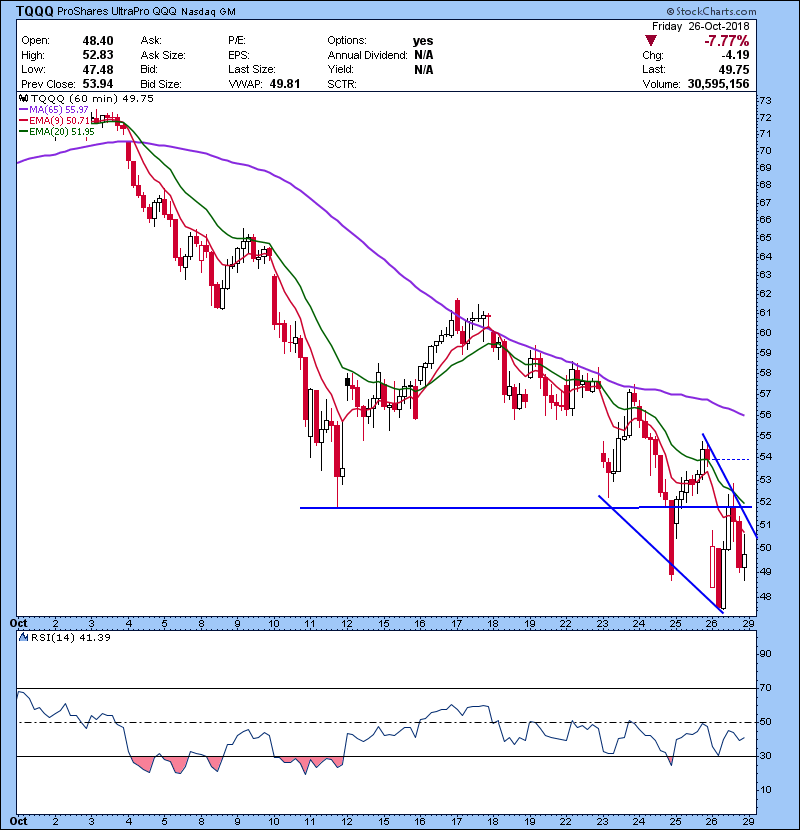Click the TQQQ (60 min) 49.75 legend
The image size is (800, 830).
[92, 98]
